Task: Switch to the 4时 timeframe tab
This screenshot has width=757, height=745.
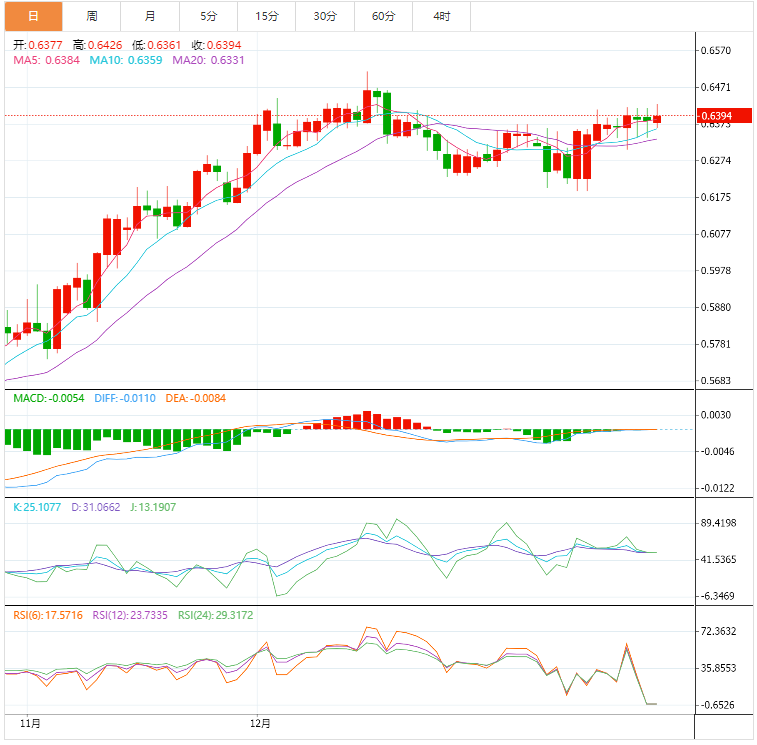Action: click(441, 16)
